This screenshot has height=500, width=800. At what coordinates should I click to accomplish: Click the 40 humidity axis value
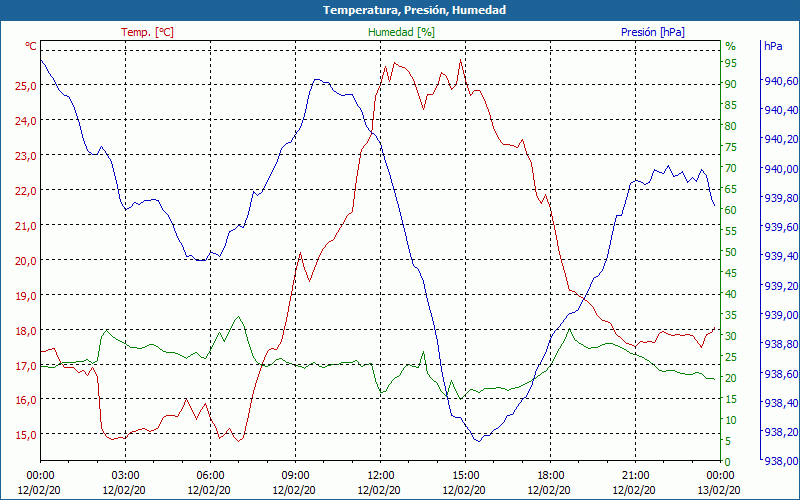click(x=731, y=294)
